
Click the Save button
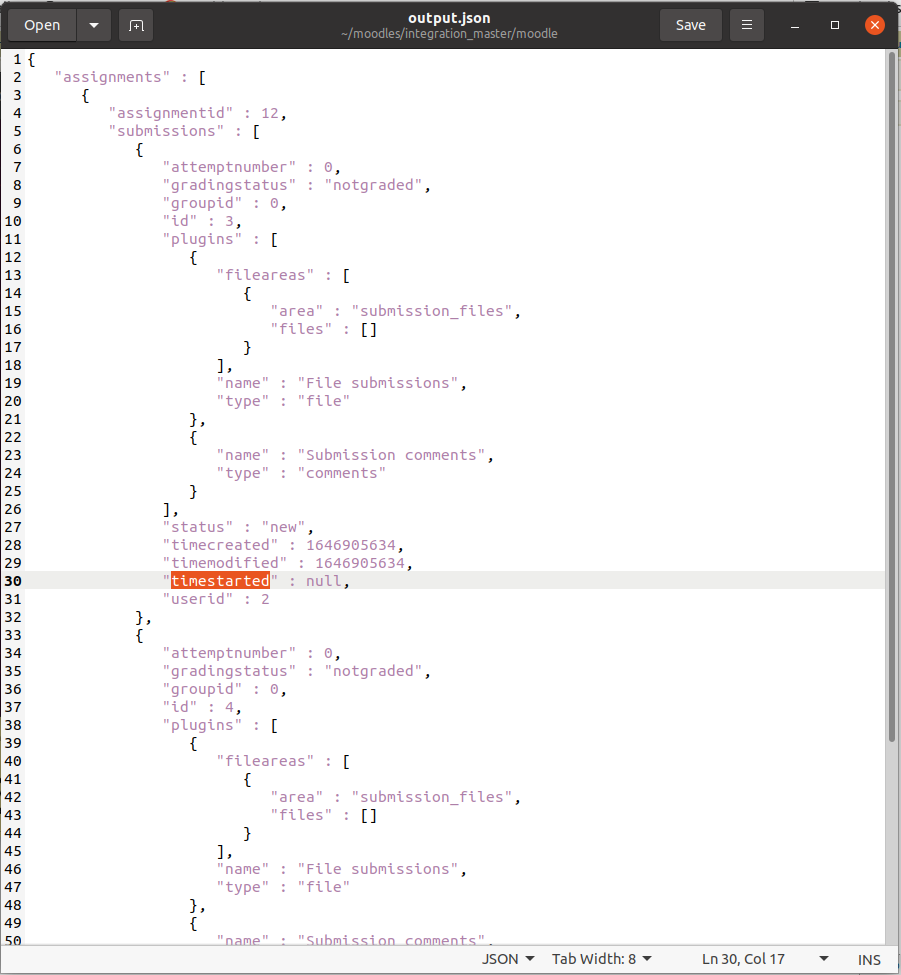(x=691, y=25)
